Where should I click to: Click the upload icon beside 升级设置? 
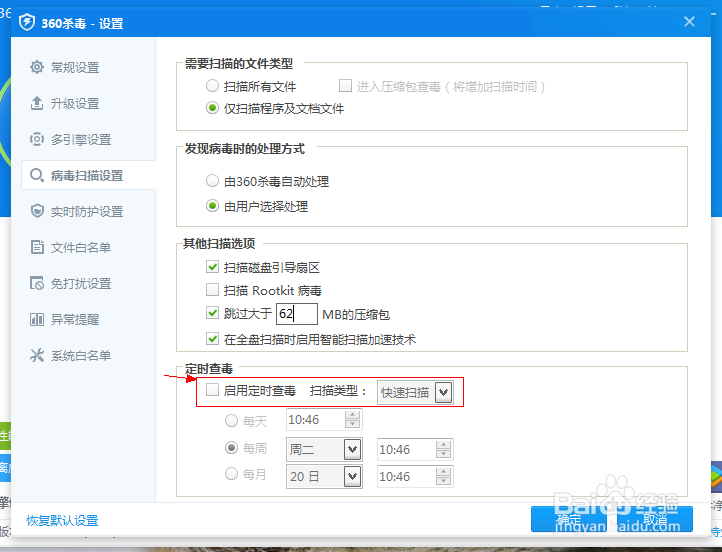click(x=37, y=103)
